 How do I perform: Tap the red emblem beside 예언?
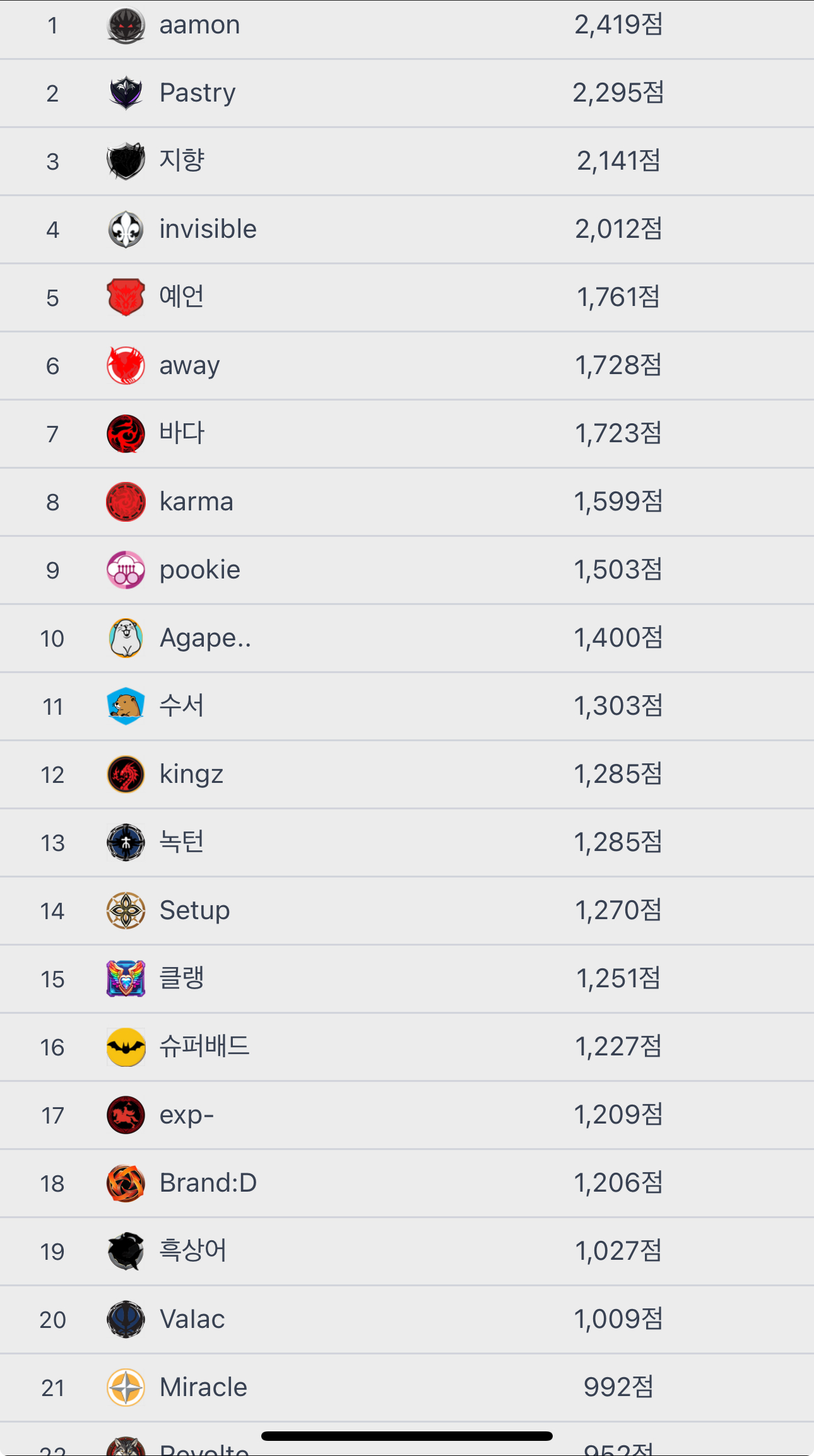[126, 297]
